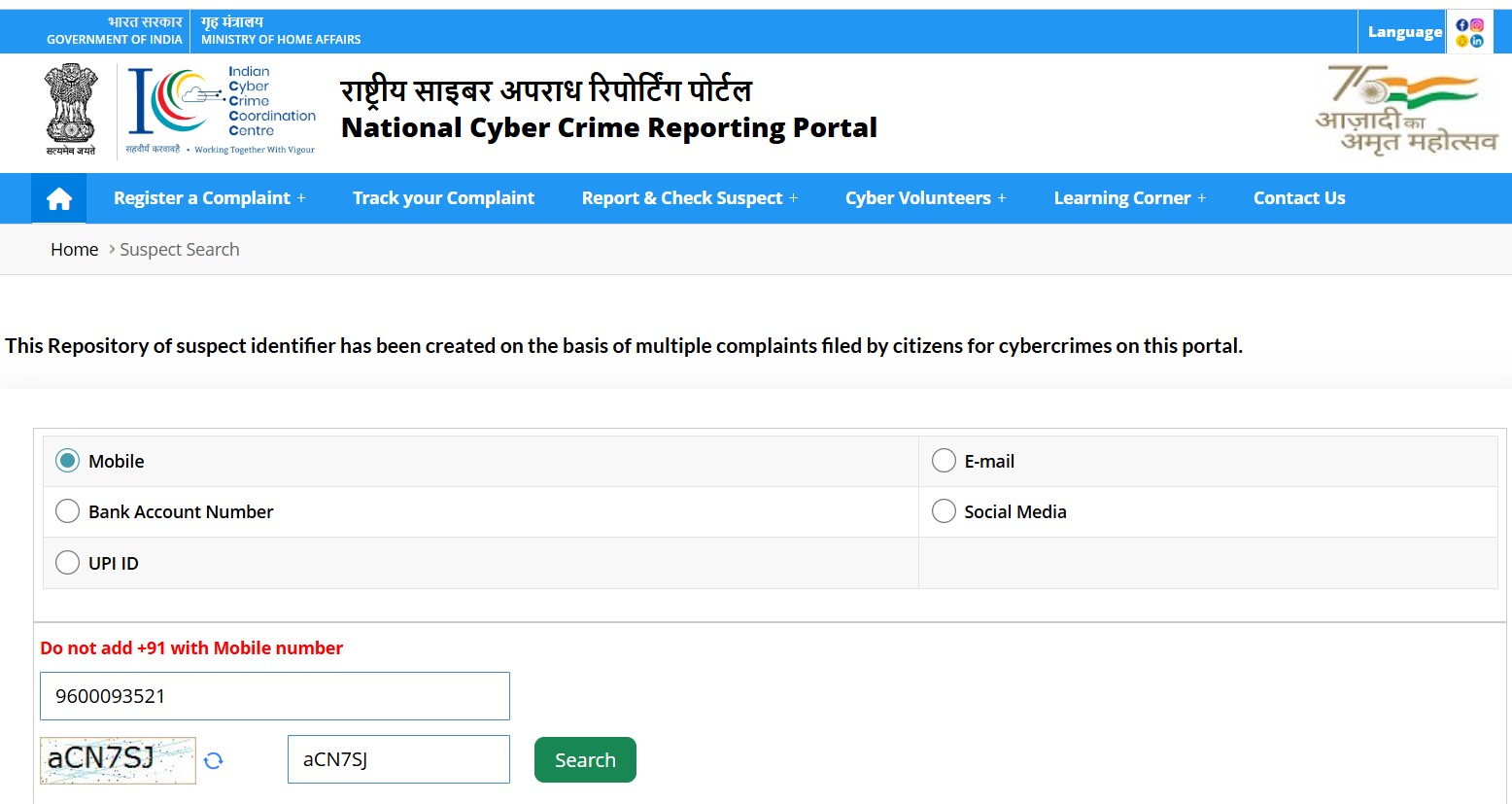This screenshot has height=804, width=1512.
Task: Focus the mobile number input field
Action: pos(275,696)
